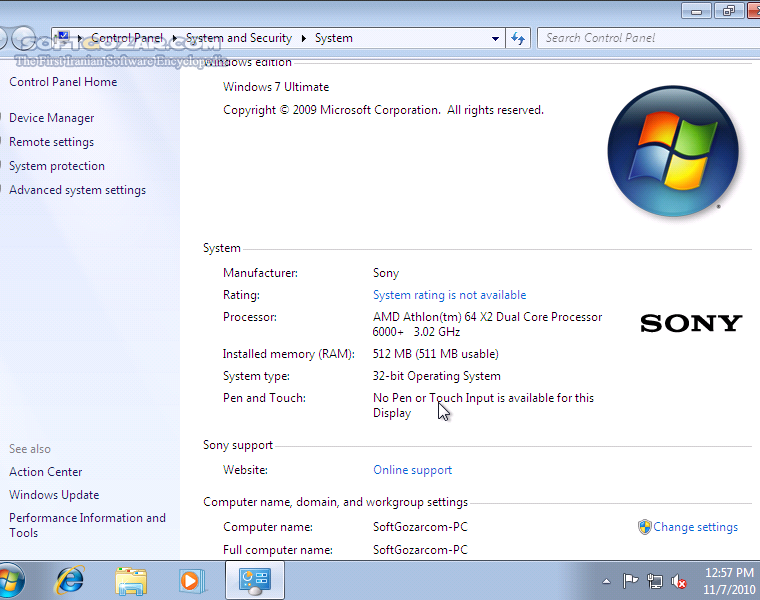Click network tray icon
Viewport: 760px width, 600px height.
point(654,581)
